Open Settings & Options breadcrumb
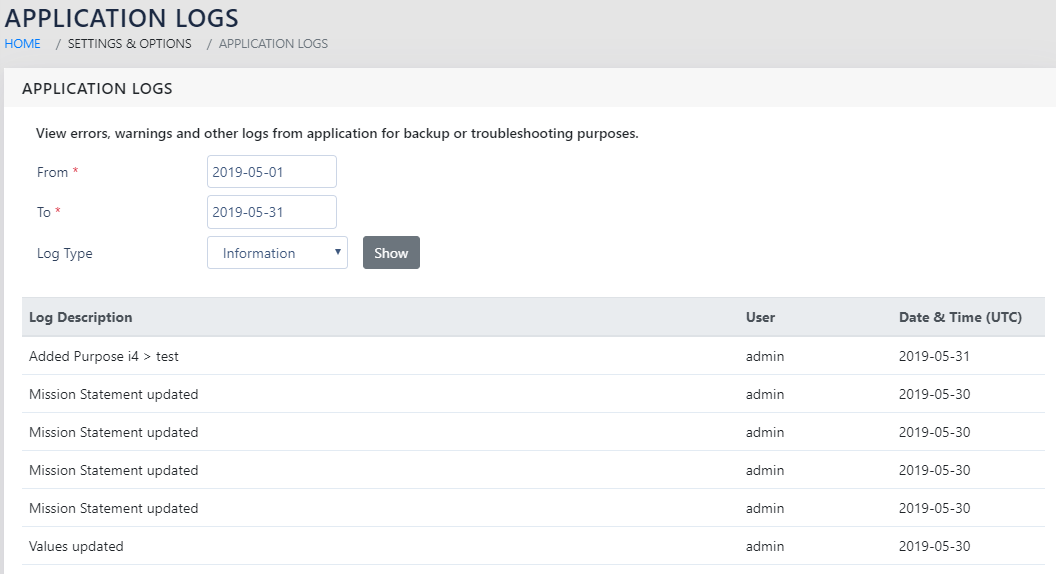The width and height of the screenshot is (1056, 574). [129, 44]
